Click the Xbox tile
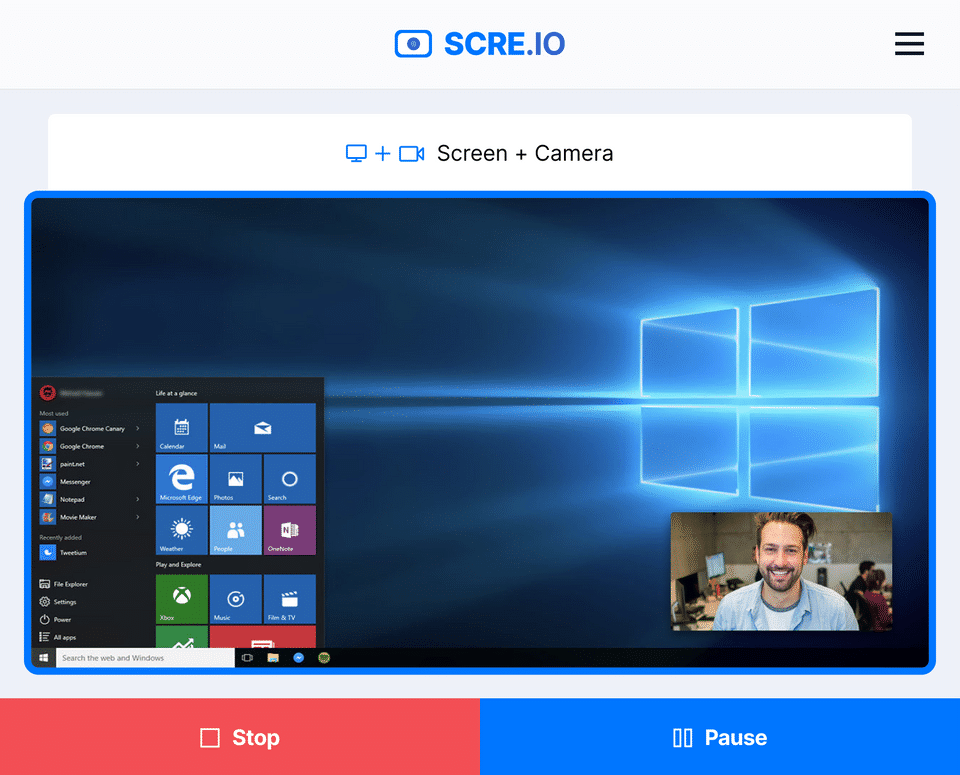This screenshot has width=960, height=775. [x=182, y=599]
